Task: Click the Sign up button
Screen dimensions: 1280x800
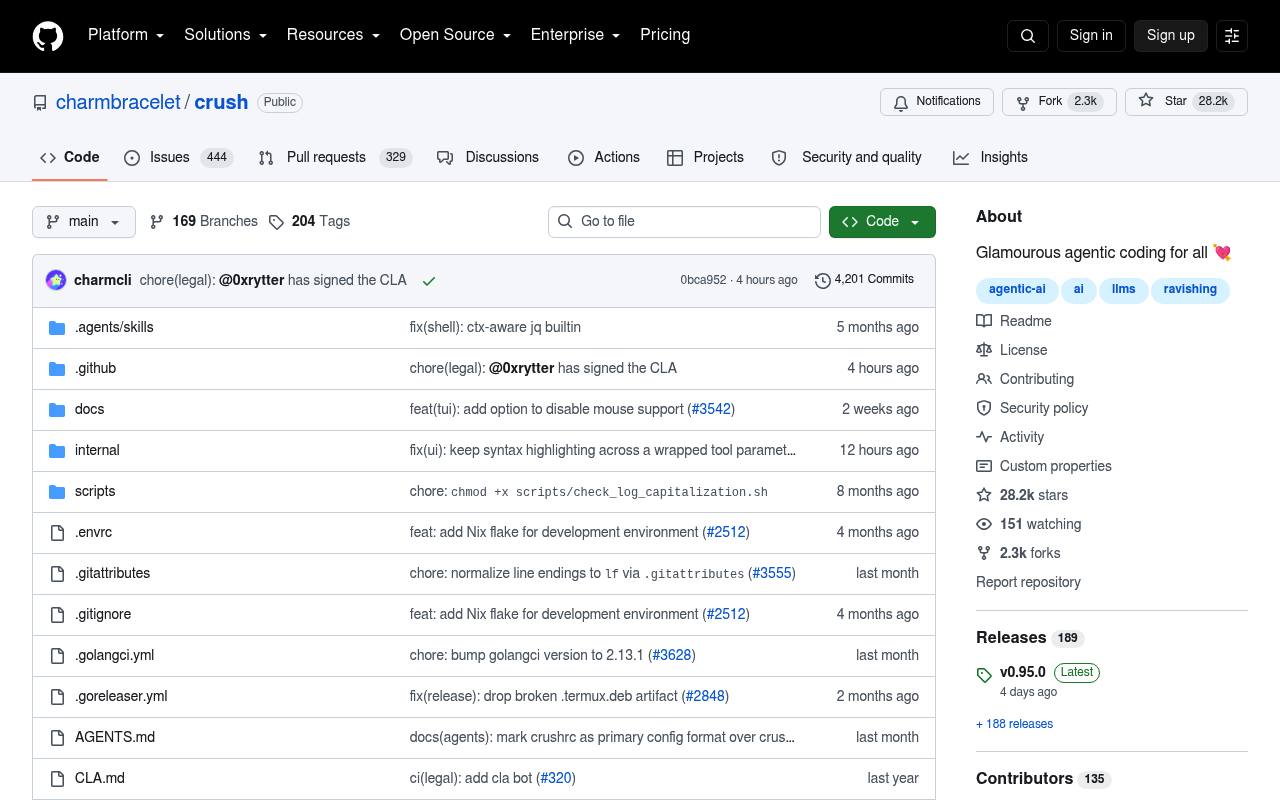Action: pos(1171,35)
